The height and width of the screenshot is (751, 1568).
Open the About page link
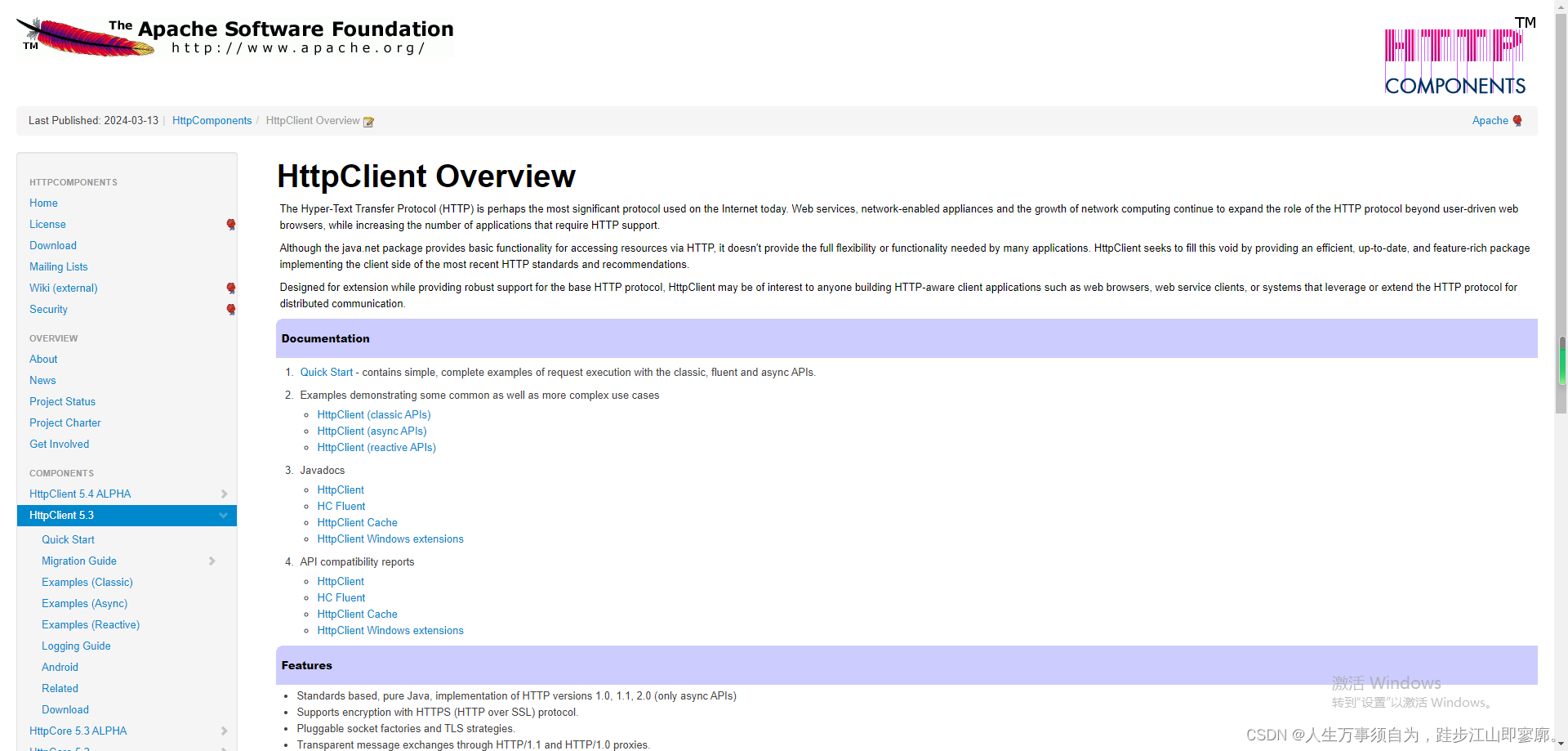[x=43, y=360]
